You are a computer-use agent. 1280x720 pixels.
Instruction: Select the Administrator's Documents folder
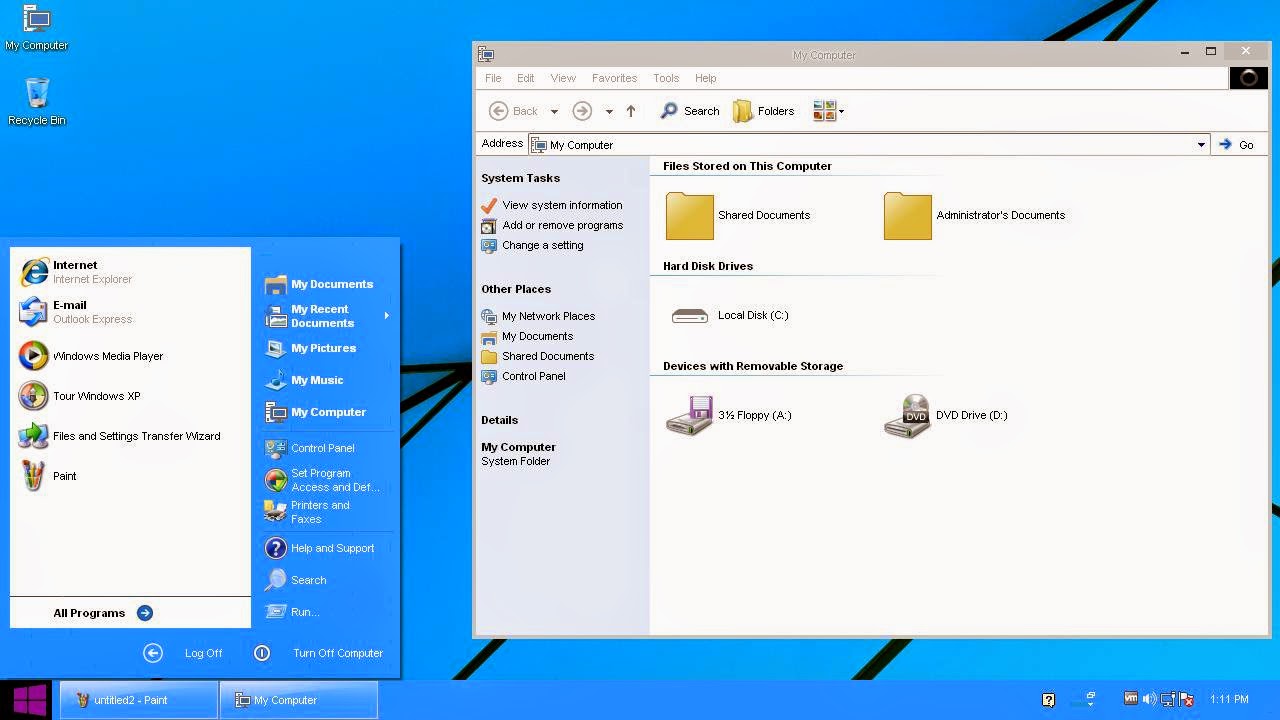tap(975, 215)
